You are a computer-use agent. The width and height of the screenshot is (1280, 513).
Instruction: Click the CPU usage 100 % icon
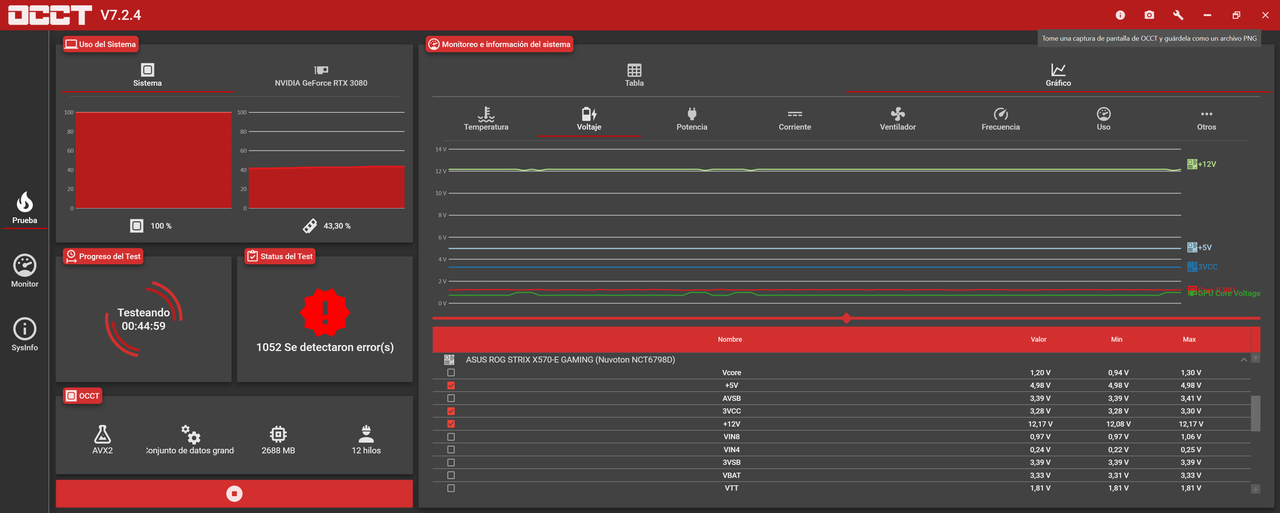tap(137, 225)
